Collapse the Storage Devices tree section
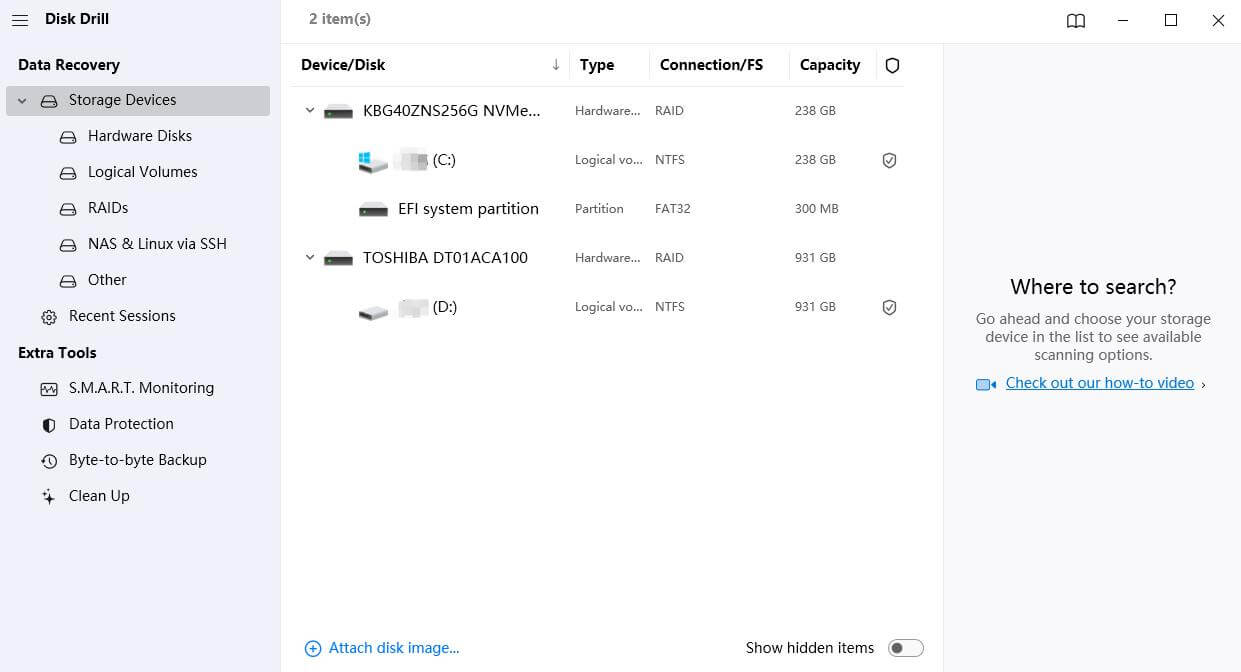Viewport: 1241px width, 672px height. coord(22,101)
